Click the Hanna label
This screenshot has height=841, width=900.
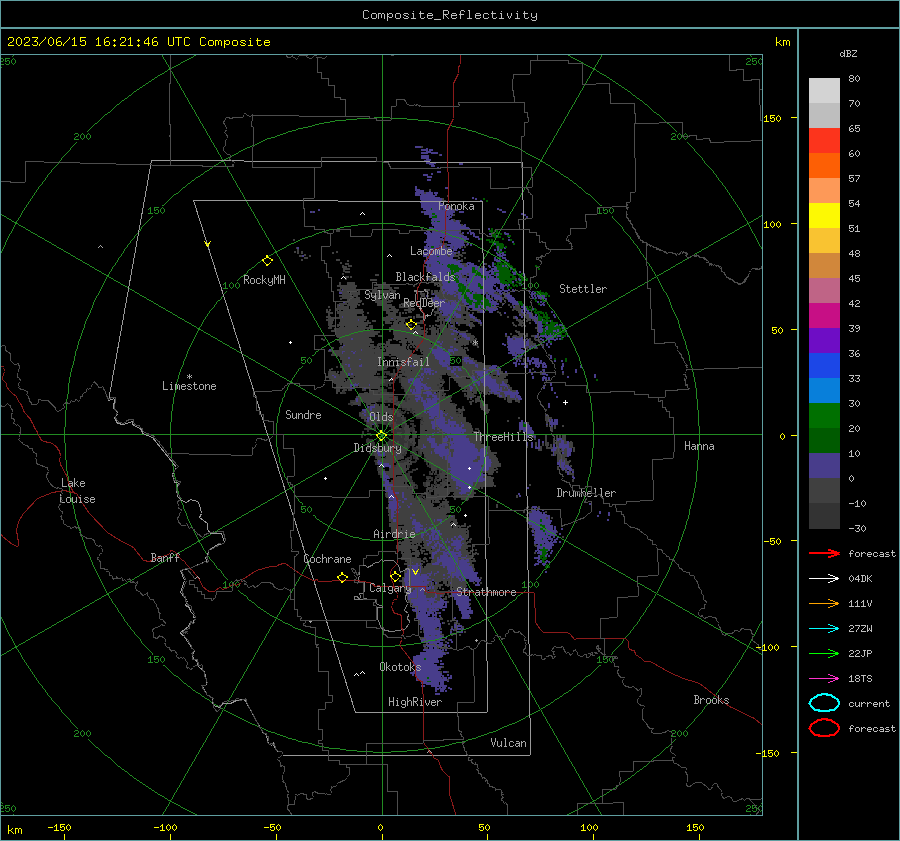click(x=699, y=446)
